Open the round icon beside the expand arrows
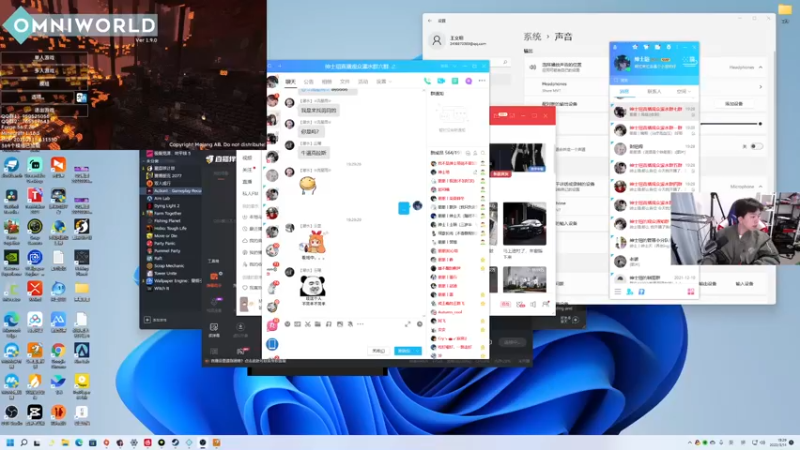 coord(420,324)
